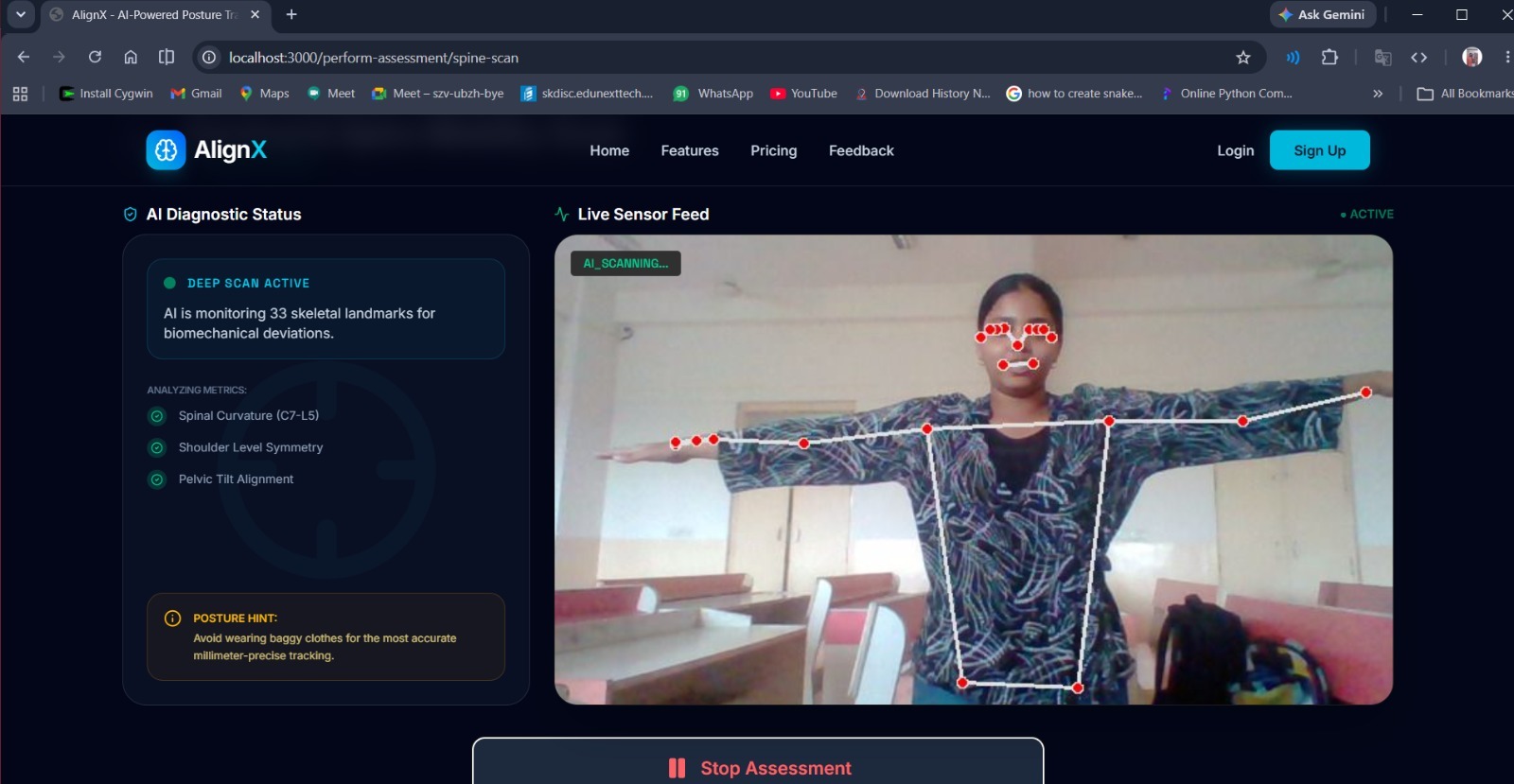
Task: Click the live sensor camera feed
Action: coord(974,470)
